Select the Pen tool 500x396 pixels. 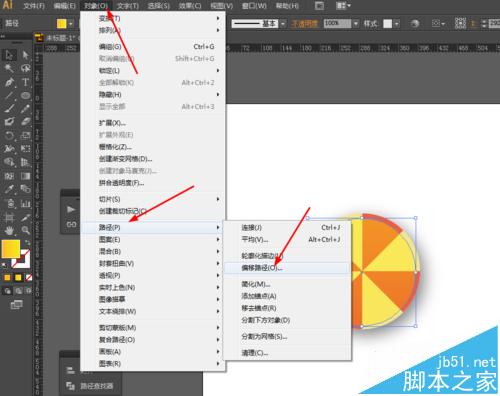pyautogui.click(x=9, y=82)
